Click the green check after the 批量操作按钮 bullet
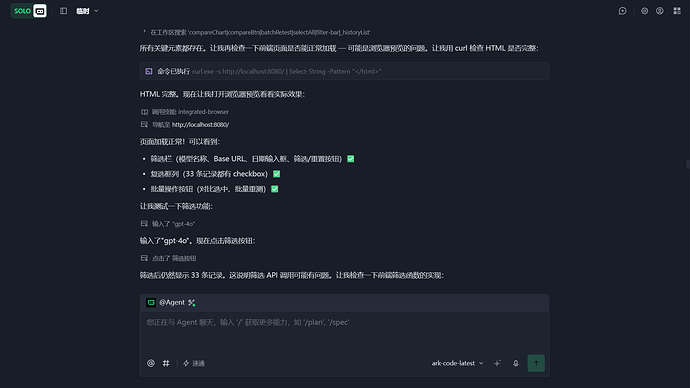The width and height of the screenshot is (690, 388). pyautogui.click(x=275, y=189)
